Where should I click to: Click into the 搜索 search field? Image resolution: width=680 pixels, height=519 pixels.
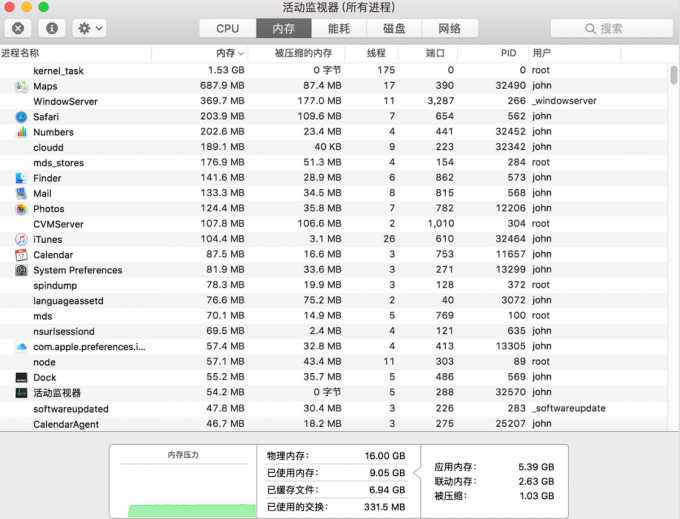click(611, 29)
